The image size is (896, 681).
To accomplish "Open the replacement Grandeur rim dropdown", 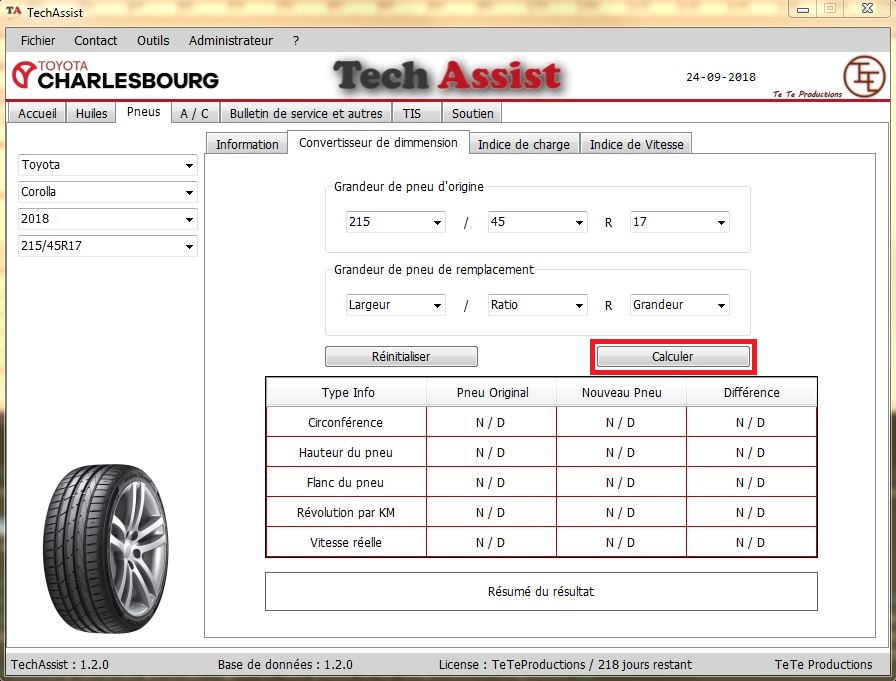I will click(679, 305).
